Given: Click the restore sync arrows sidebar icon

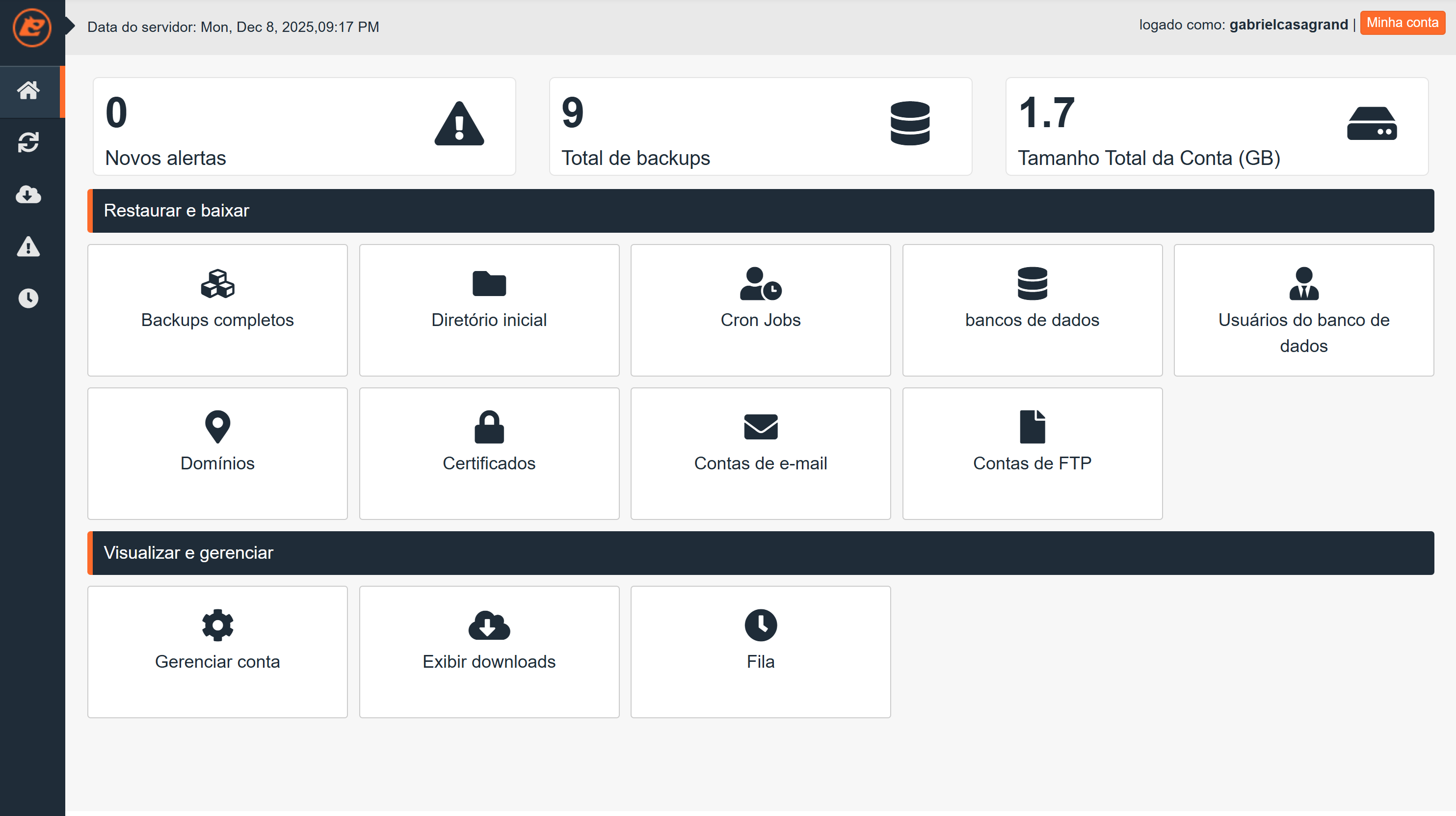Looking at the screenshot, I should [28, 142].
